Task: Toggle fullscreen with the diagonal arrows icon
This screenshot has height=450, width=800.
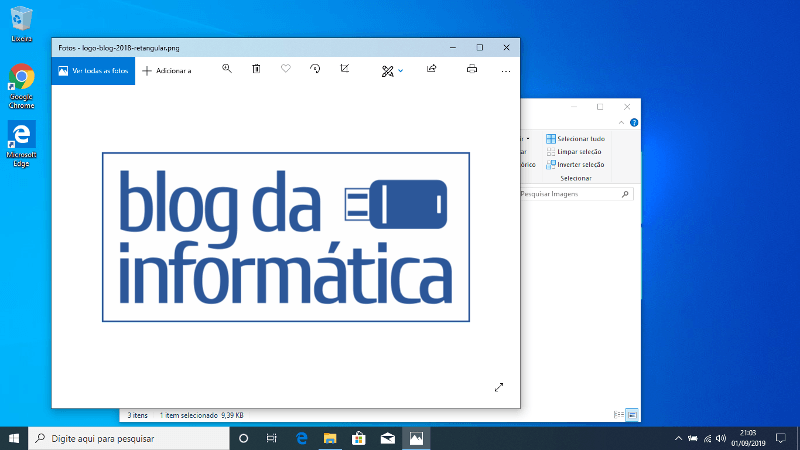Action: point(499,387)
